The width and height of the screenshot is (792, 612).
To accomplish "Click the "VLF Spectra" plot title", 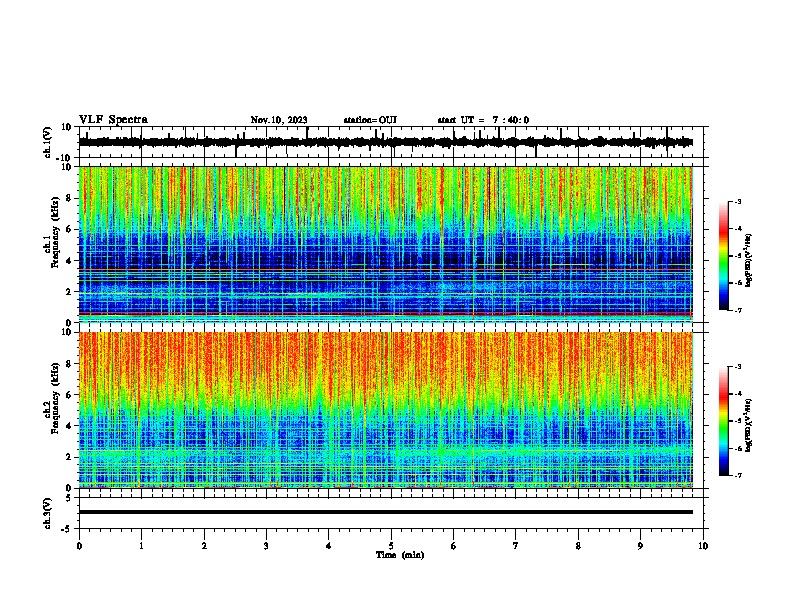I will (x=113, y=120).
